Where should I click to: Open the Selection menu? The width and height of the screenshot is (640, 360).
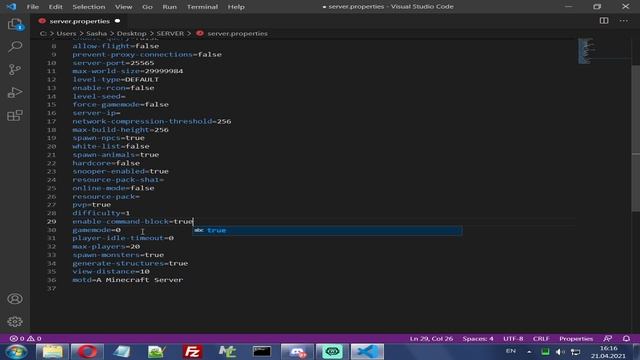pos(89,7)
